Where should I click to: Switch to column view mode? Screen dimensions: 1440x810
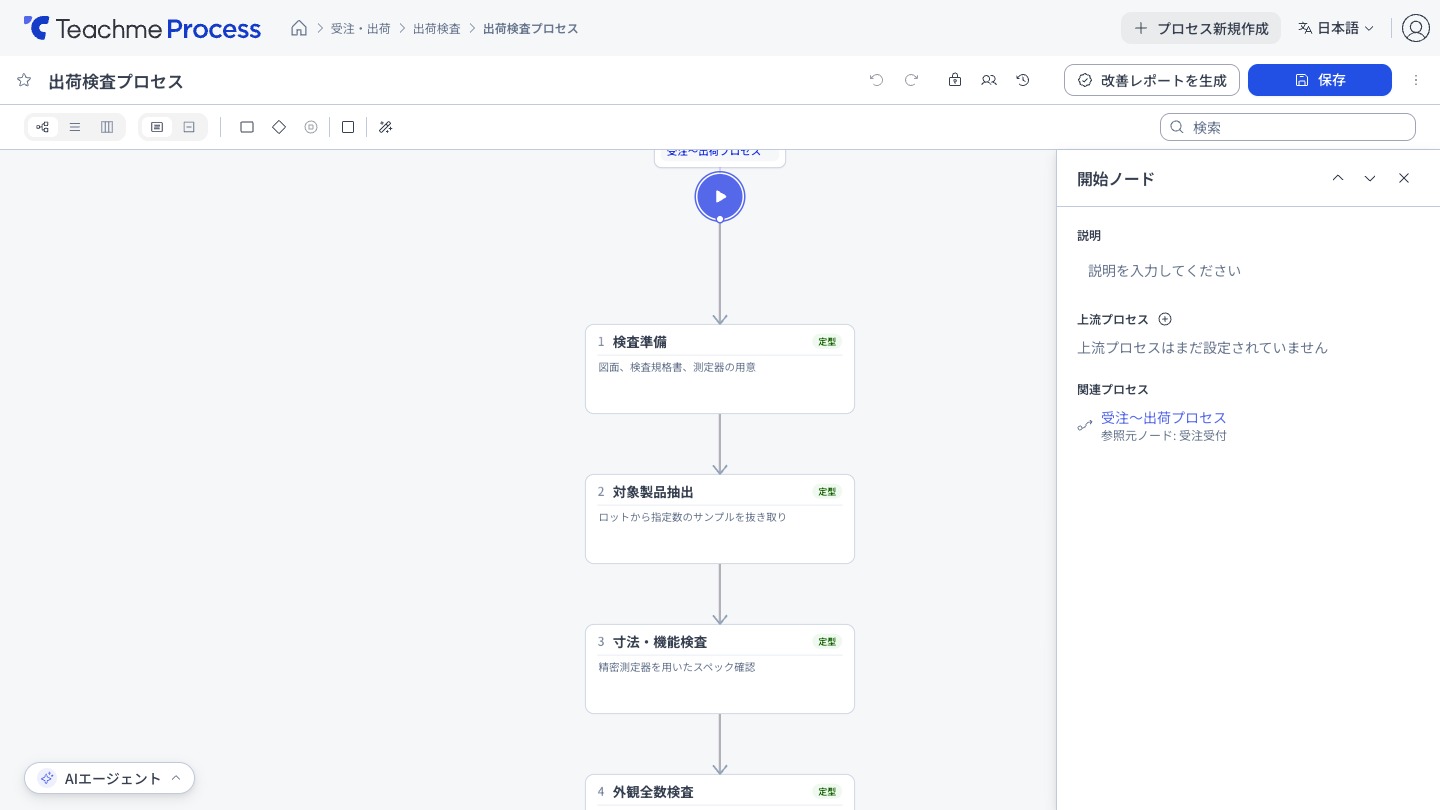pyautogui.click(x=107, y=127)
